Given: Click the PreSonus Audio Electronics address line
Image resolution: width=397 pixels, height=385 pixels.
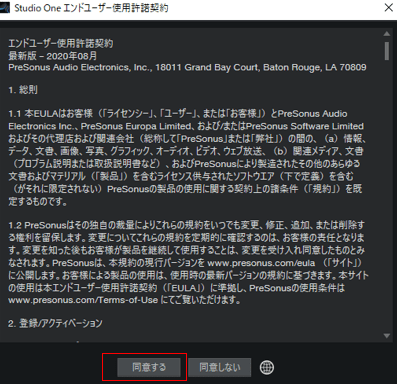Looking at the screenshot, I should [187, 68].
